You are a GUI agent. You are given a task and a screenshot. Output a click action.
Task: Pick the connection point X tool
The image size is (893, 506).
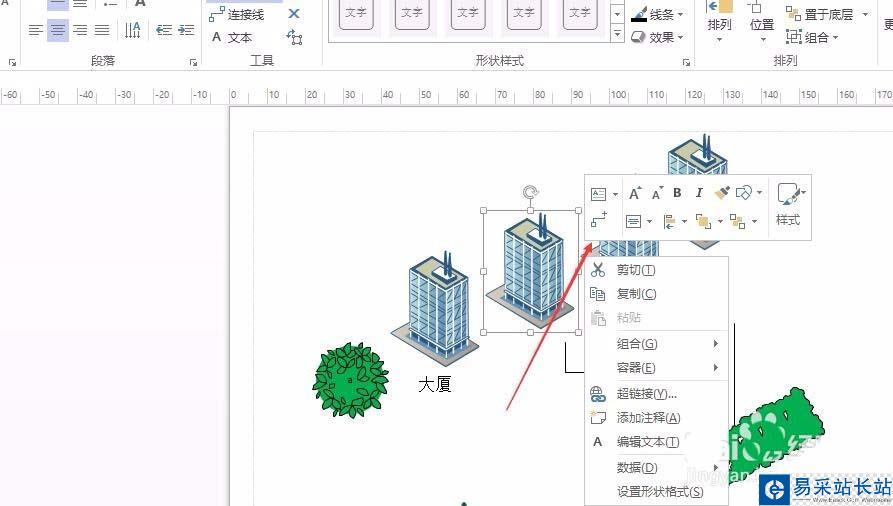pos(294,14)
